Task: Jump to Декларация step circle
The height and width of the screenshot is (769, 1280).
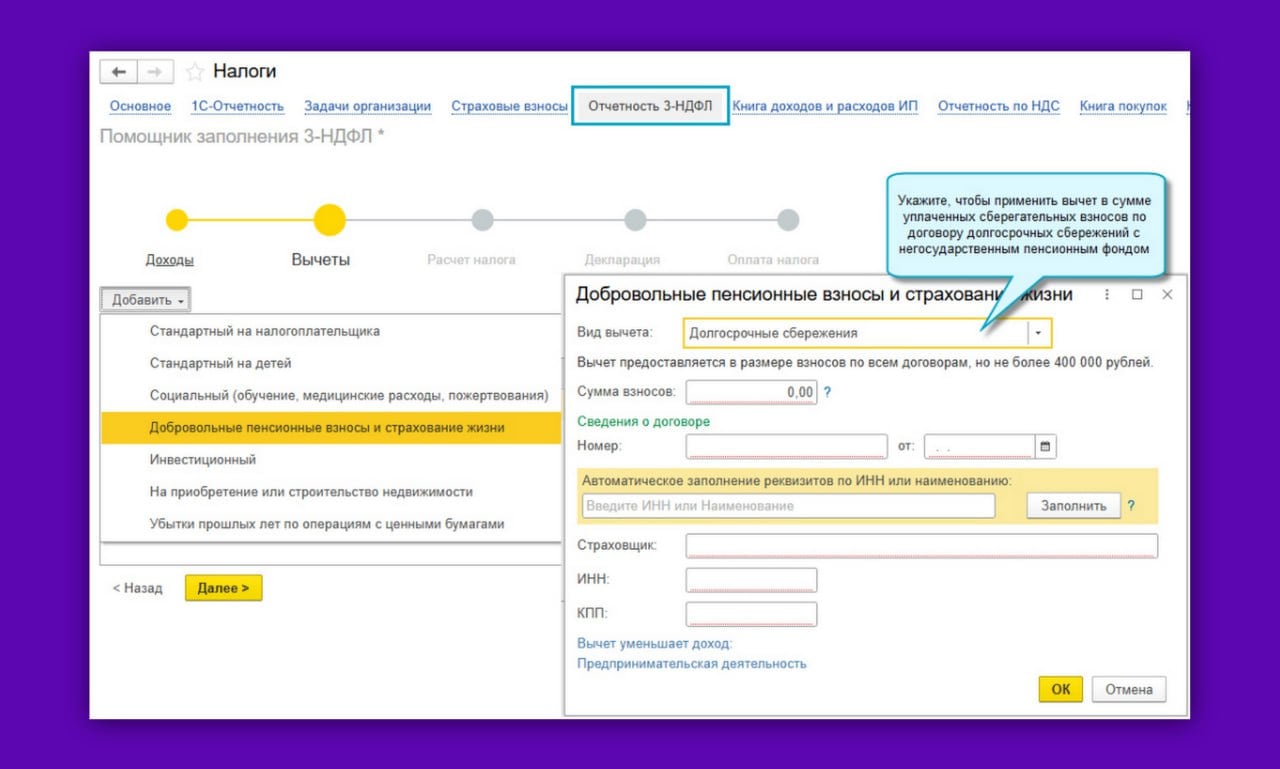Action: click(635, 220)
